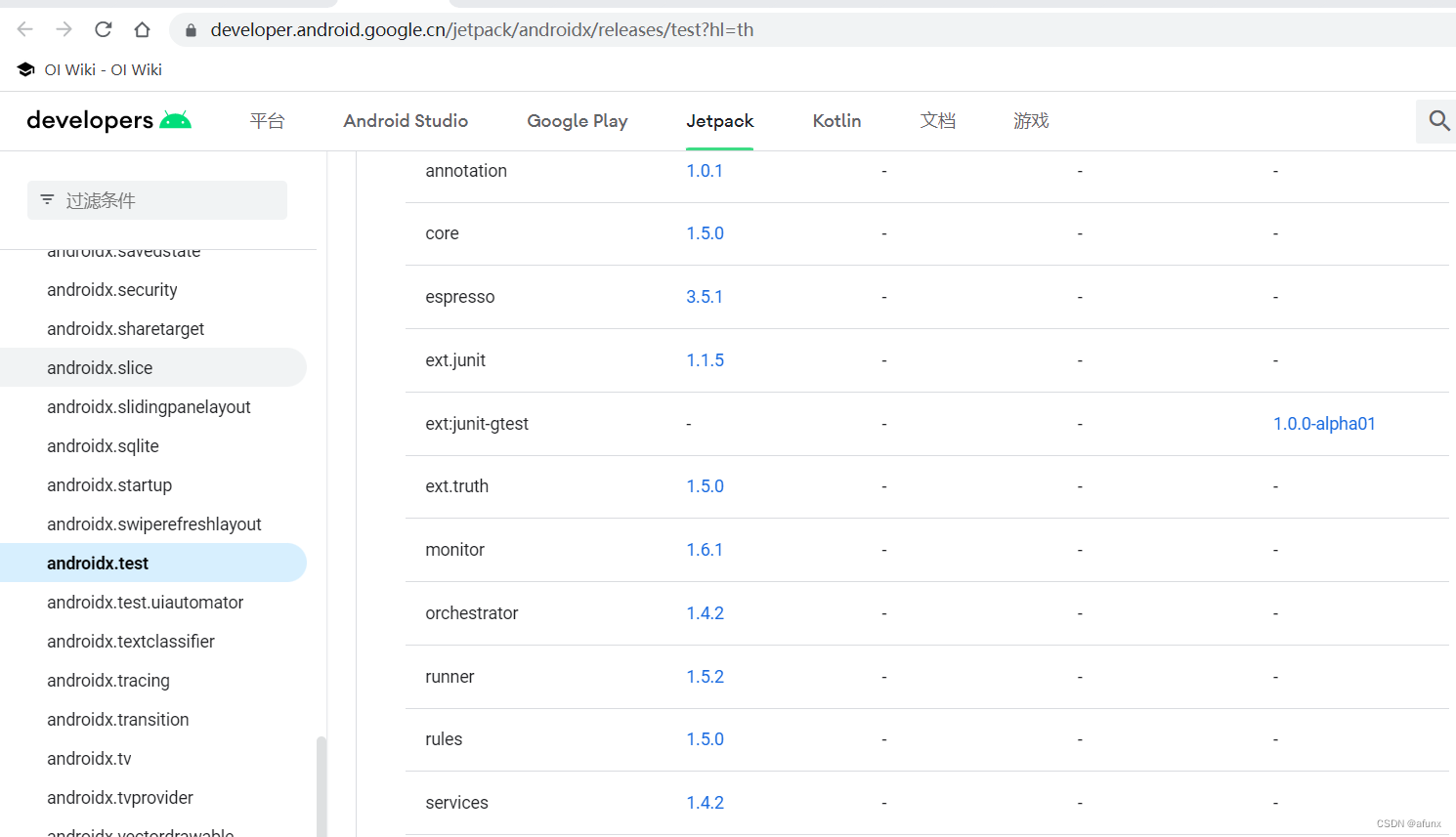Select androidx.slice in the sidebar
Image resolution: width=1456 pixels, height=837 pixels.
coord(153,368)
